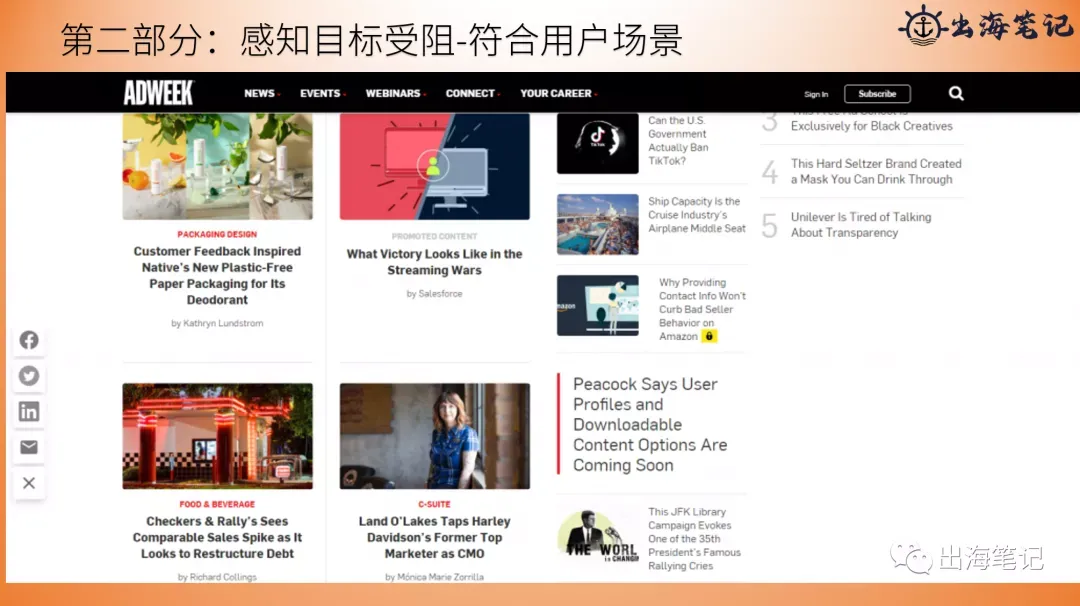Close the social share sidebar
This screenshot has width=1080, height=606.
[29, 483]
